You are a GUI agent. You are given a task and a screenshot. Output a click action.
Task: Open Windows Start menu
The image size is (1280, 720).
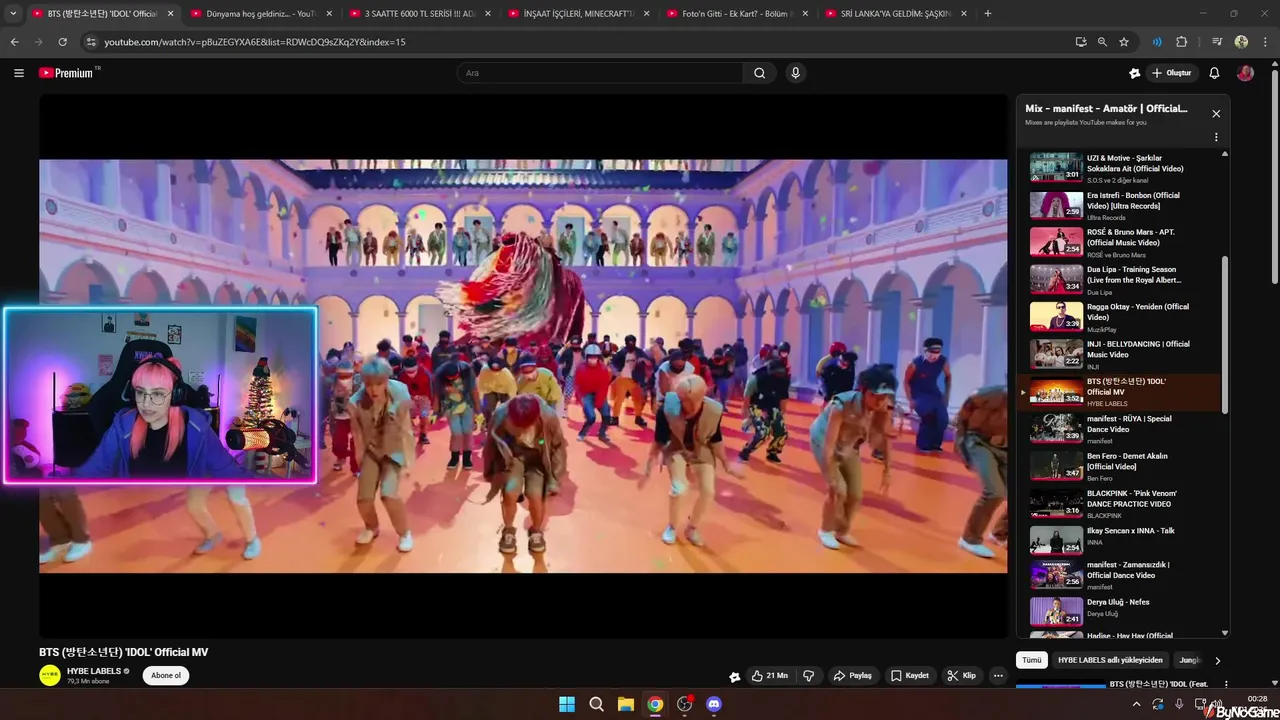point(567,704)
